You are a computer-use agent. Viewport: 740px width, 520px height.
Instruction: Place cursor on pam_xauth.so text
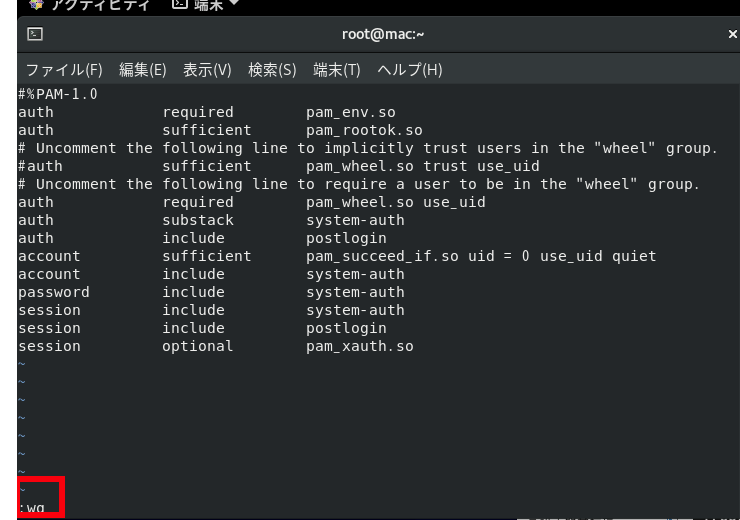(x=359, y=346)
